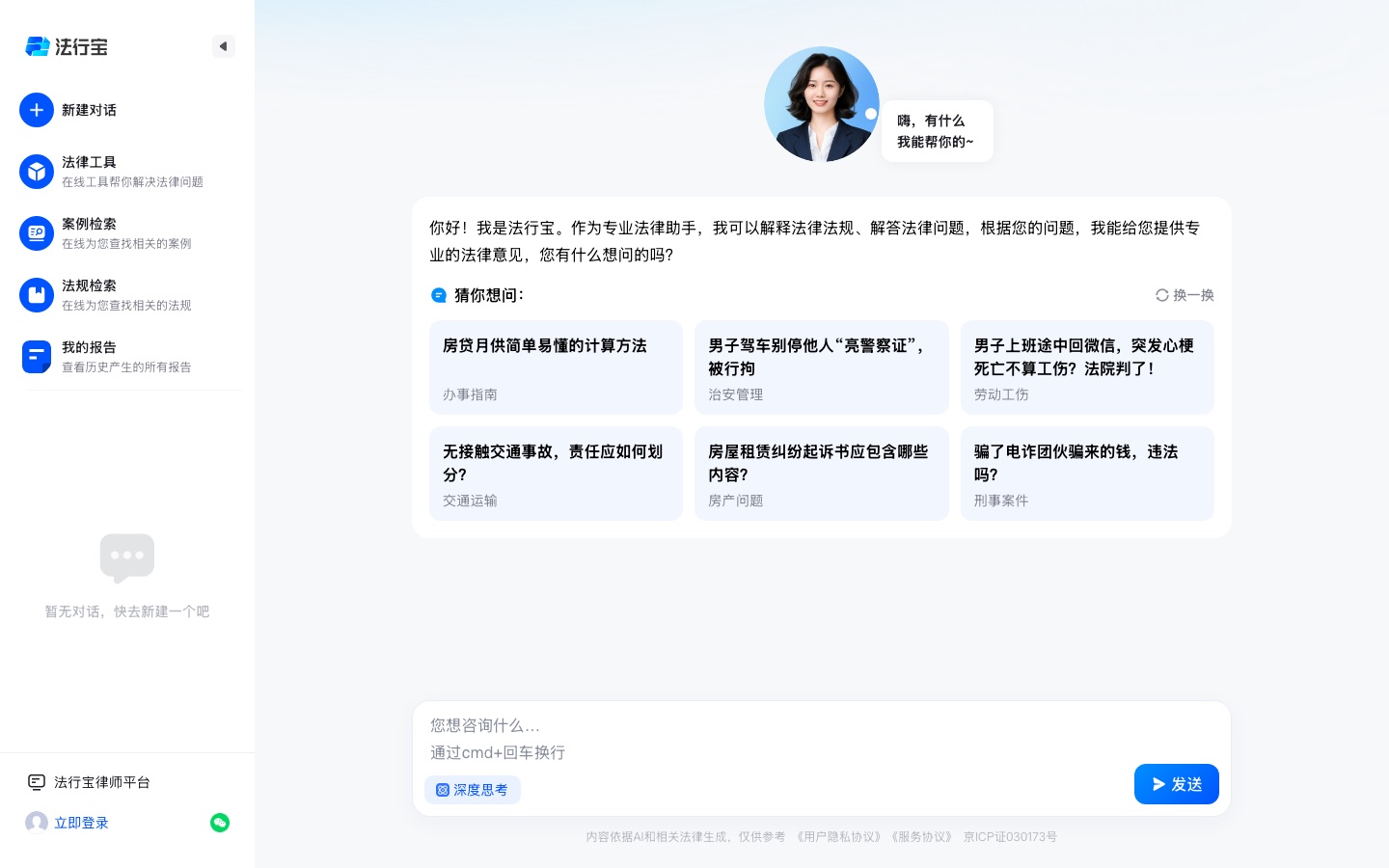
Task: Click the 刑事案件 category label
Action: tap(1001, 501)
